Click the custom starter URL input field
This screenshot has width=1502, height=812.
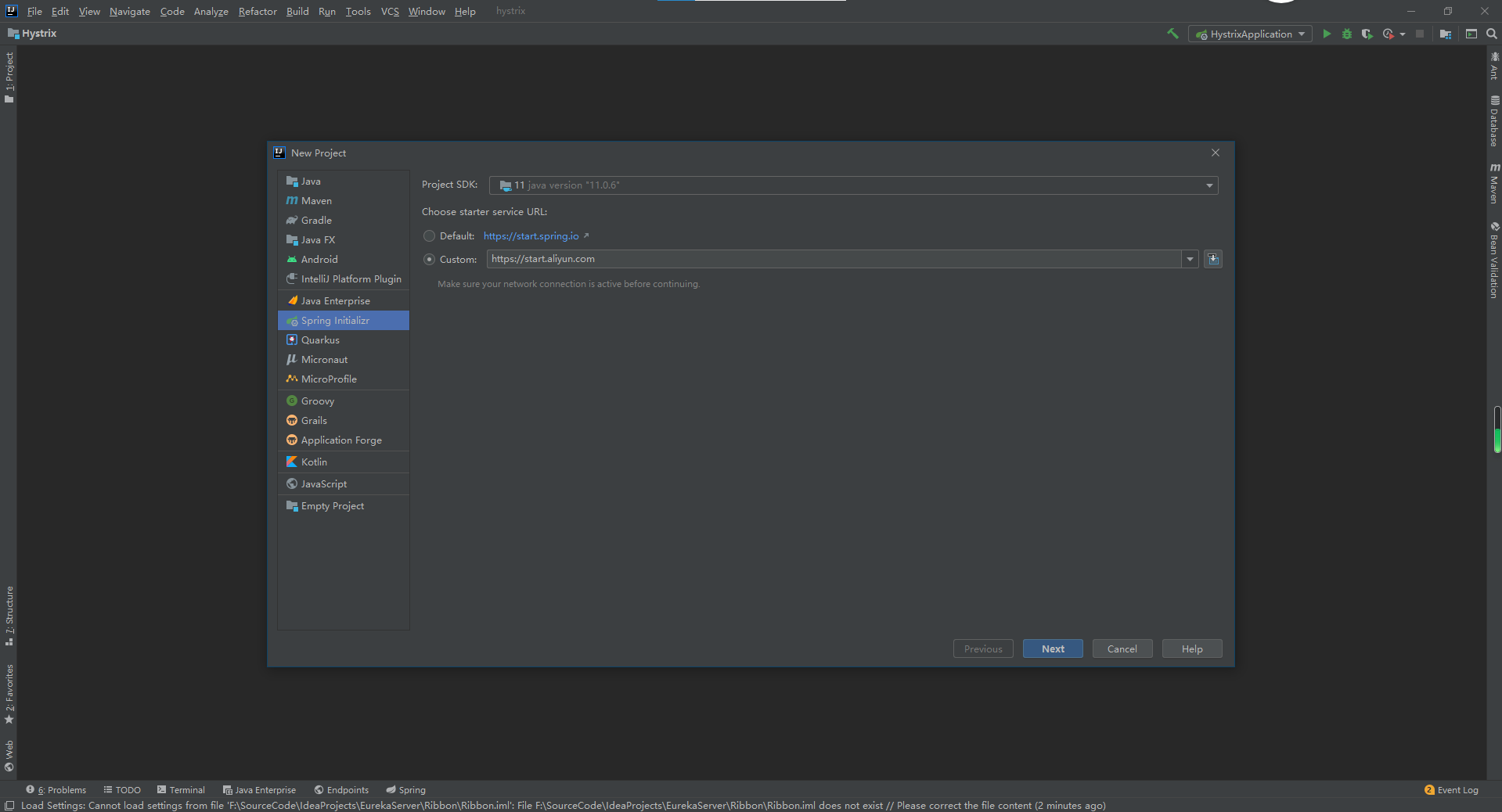pos(834,259)
